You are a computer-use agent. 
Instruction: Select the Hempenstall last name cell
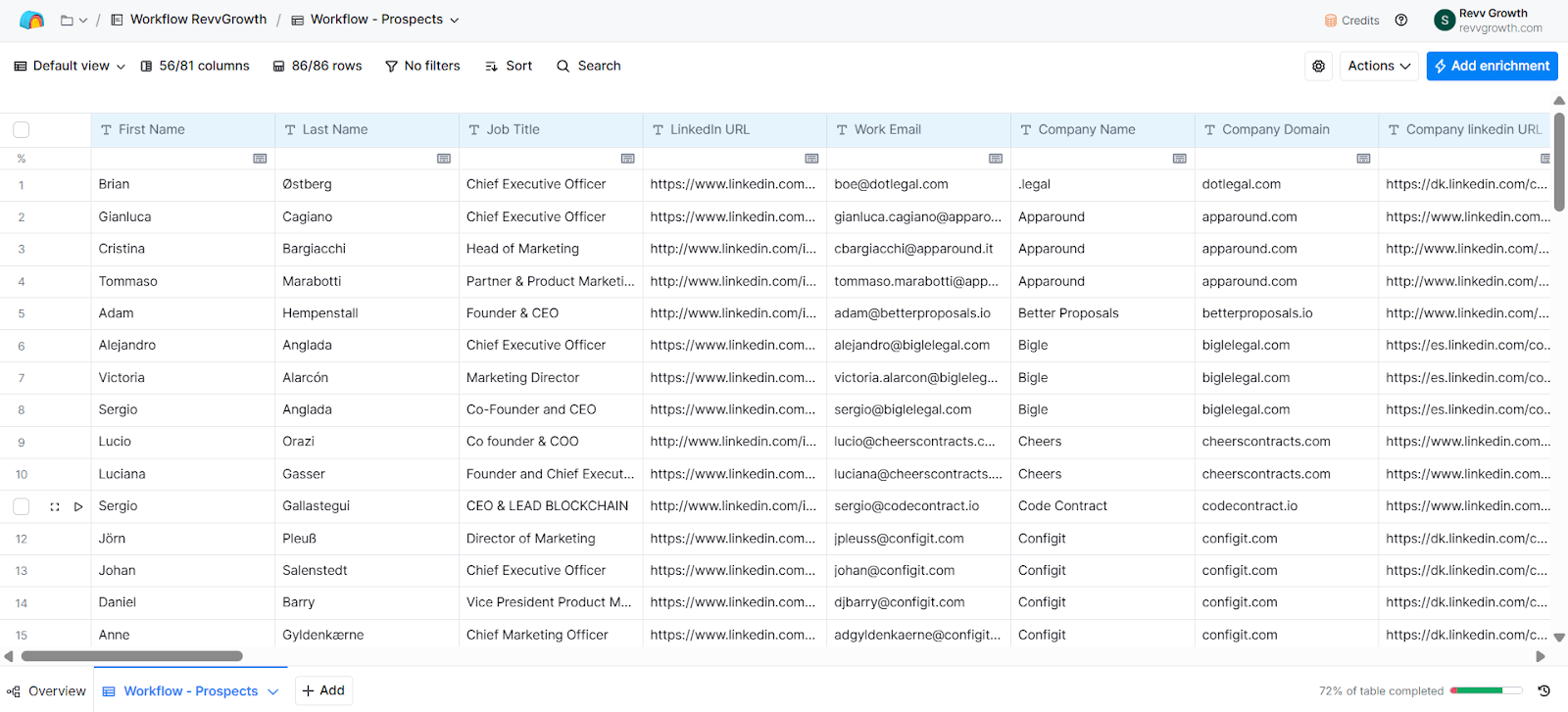coord(367,313)
